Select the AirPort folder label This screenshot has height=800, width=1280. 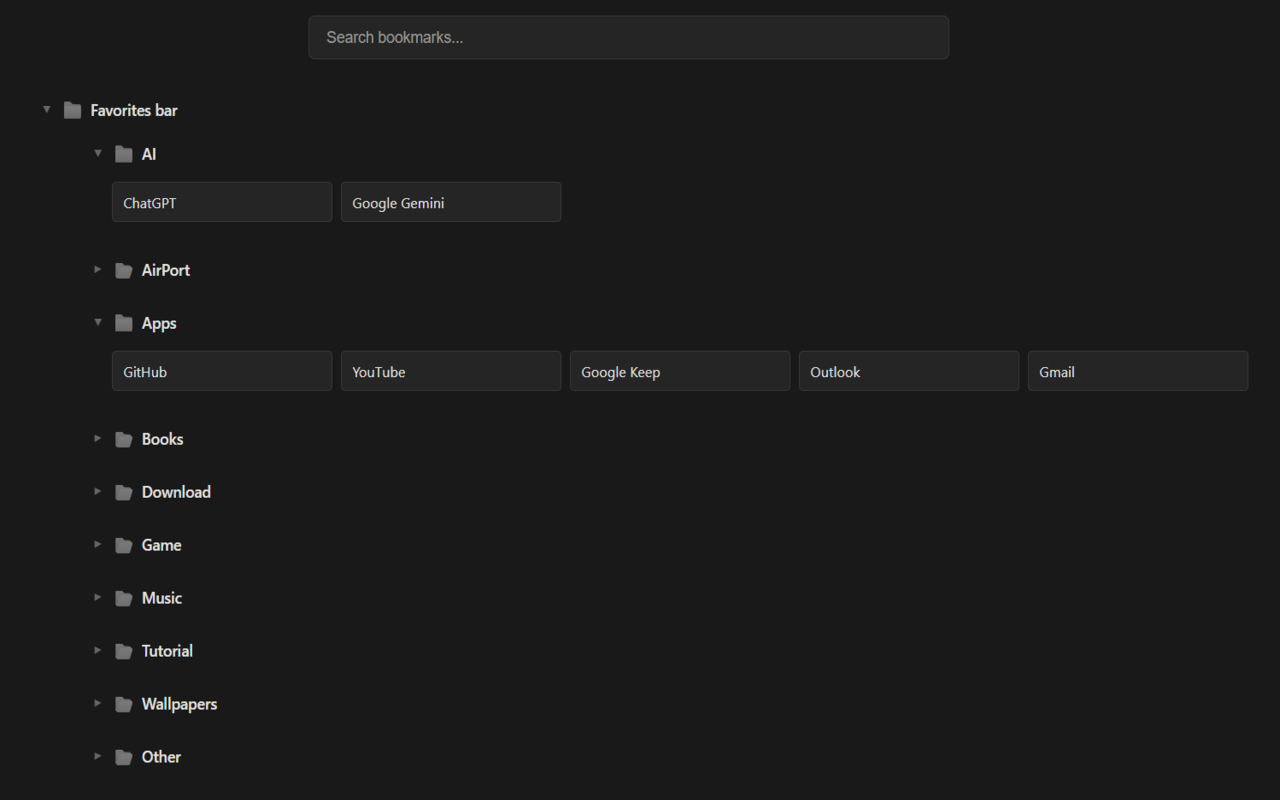pyautogui.click(x=166, y=270)
